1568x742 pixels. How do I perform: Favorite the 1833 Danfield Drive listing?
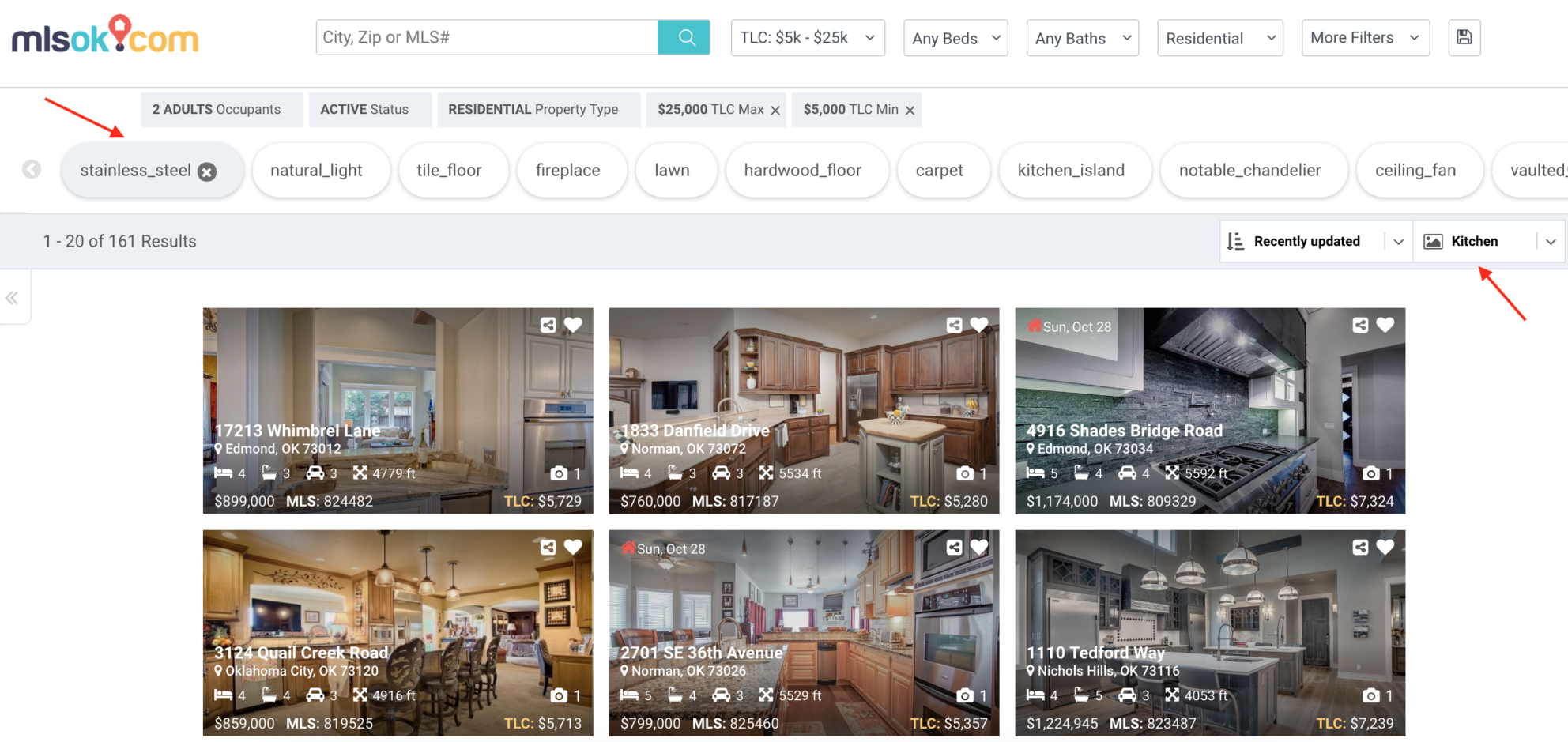pyautogui.click(x=979, y=324)
